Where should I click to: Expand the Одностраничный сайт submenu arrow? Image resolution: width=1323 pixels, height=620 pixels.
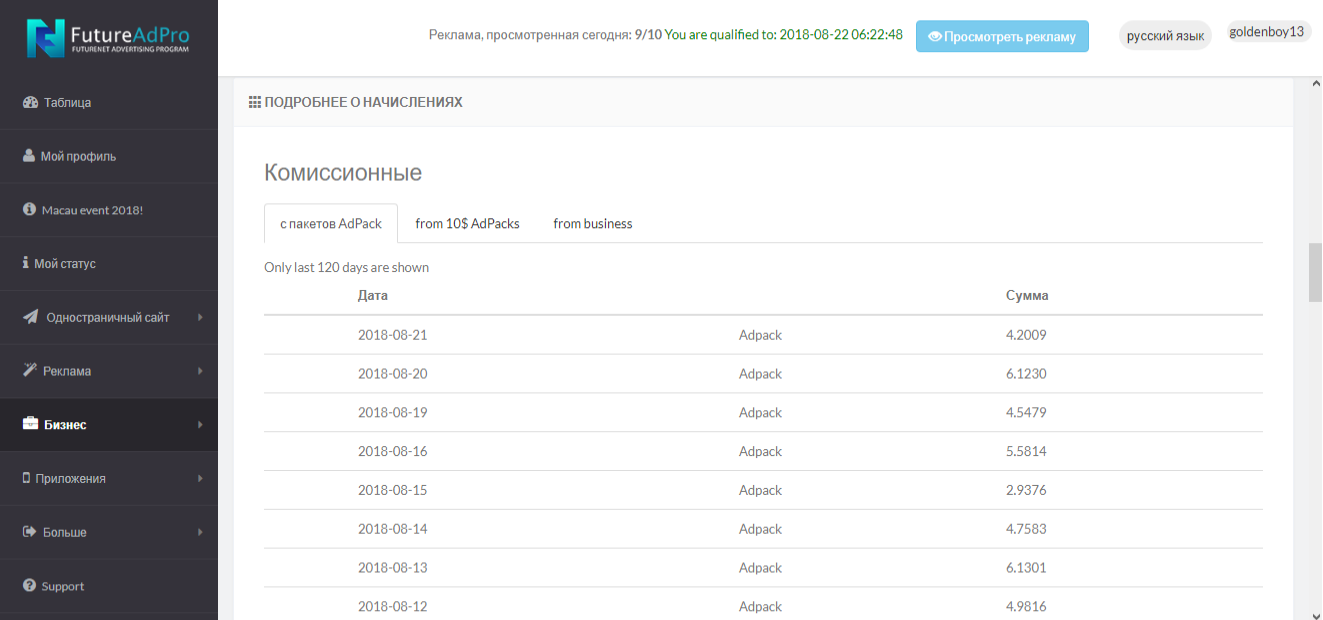[x=200, y=317]
